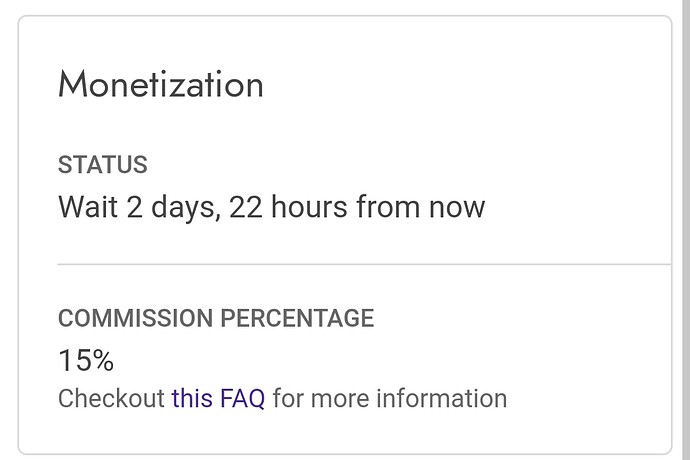Click the word 'information' in the FAQ hint
690x460 pixels.
pos(441,398)
